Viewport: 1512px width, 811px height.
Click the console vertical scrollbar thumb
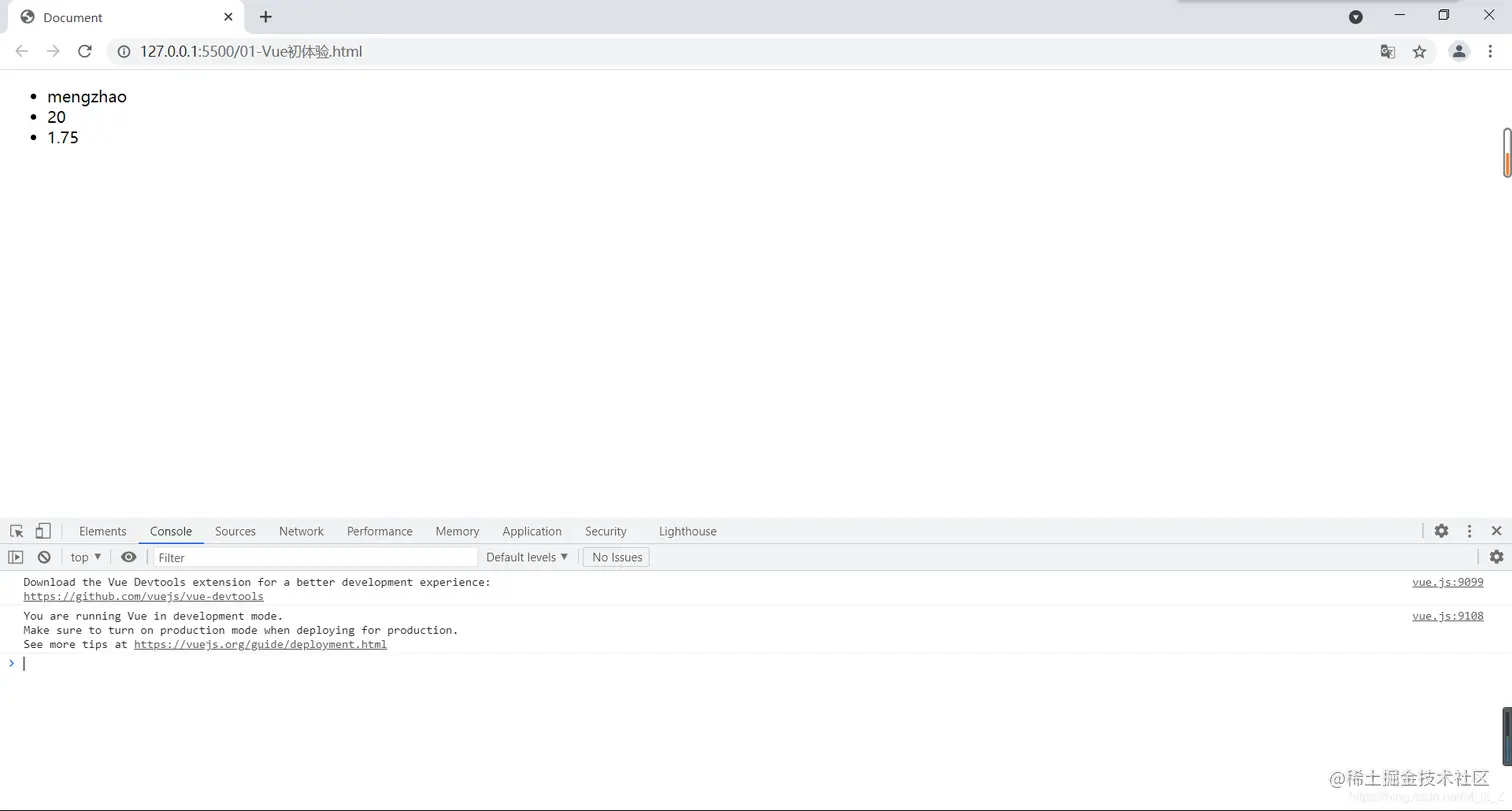click(x=1507, y=737)
